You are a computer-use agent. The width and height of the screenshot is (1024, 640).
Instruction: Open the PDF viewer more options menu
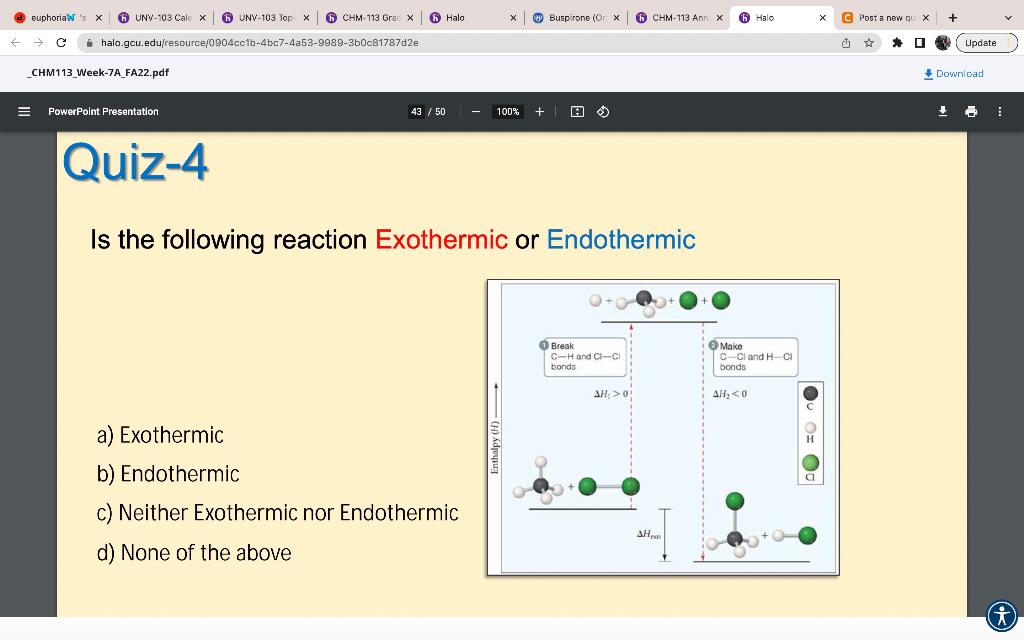997,111
